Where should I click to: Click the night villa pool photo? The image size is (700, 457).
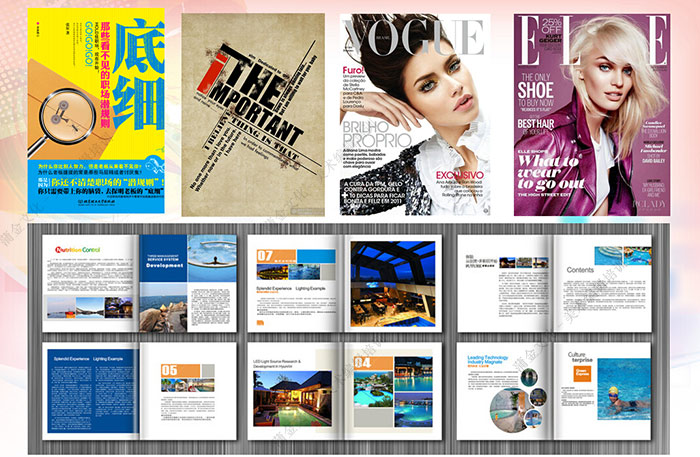tap(292, 399)
